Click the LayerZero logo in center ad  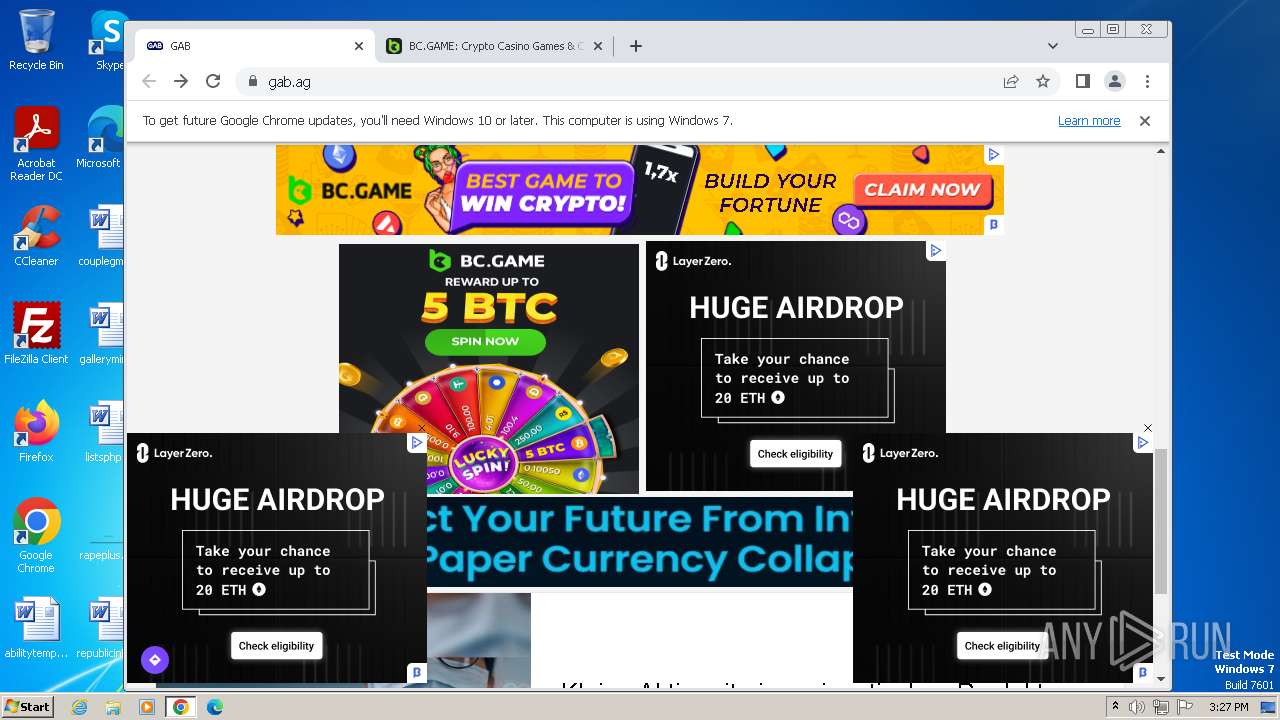[693, 261]
